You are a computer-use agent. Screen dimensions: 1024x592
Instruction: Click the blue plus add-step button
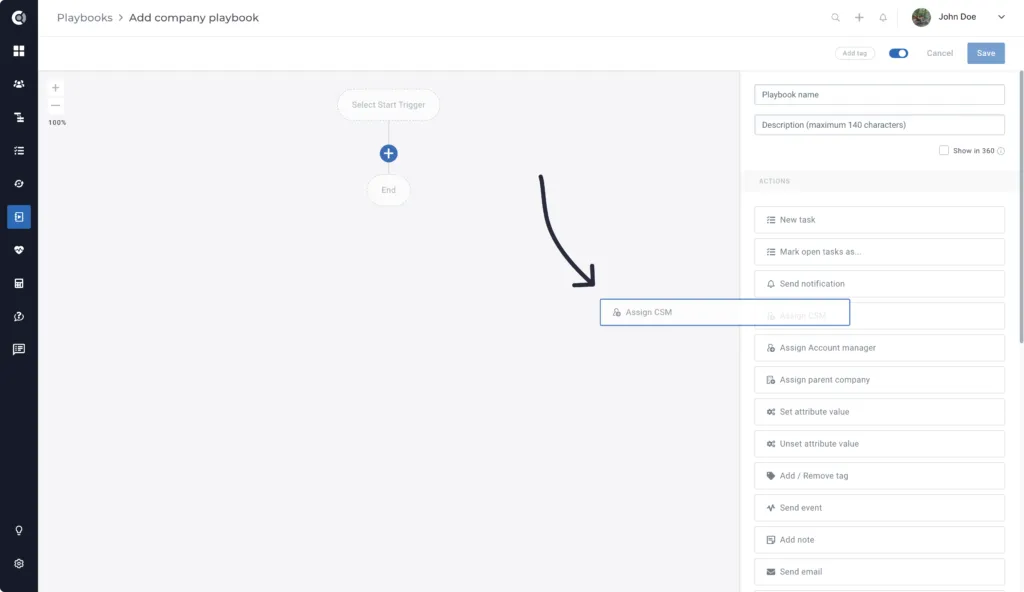click(x=389, y=153)
